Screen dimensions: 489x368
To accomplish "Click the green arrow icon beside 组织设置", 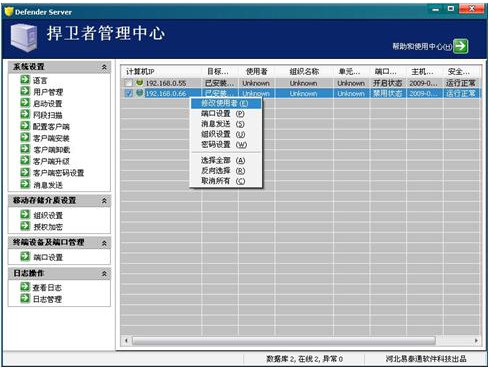I will click(x=25, y=214).
